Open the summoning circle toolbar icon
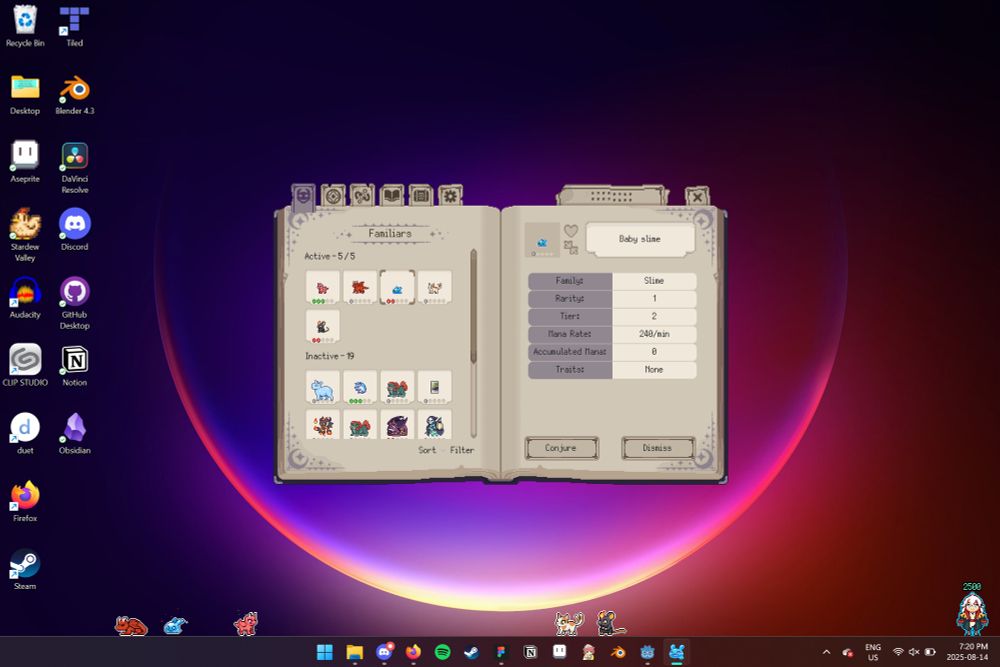This screenshot has width=1000, height=667. pyautogui.click(x=333, y=196)
